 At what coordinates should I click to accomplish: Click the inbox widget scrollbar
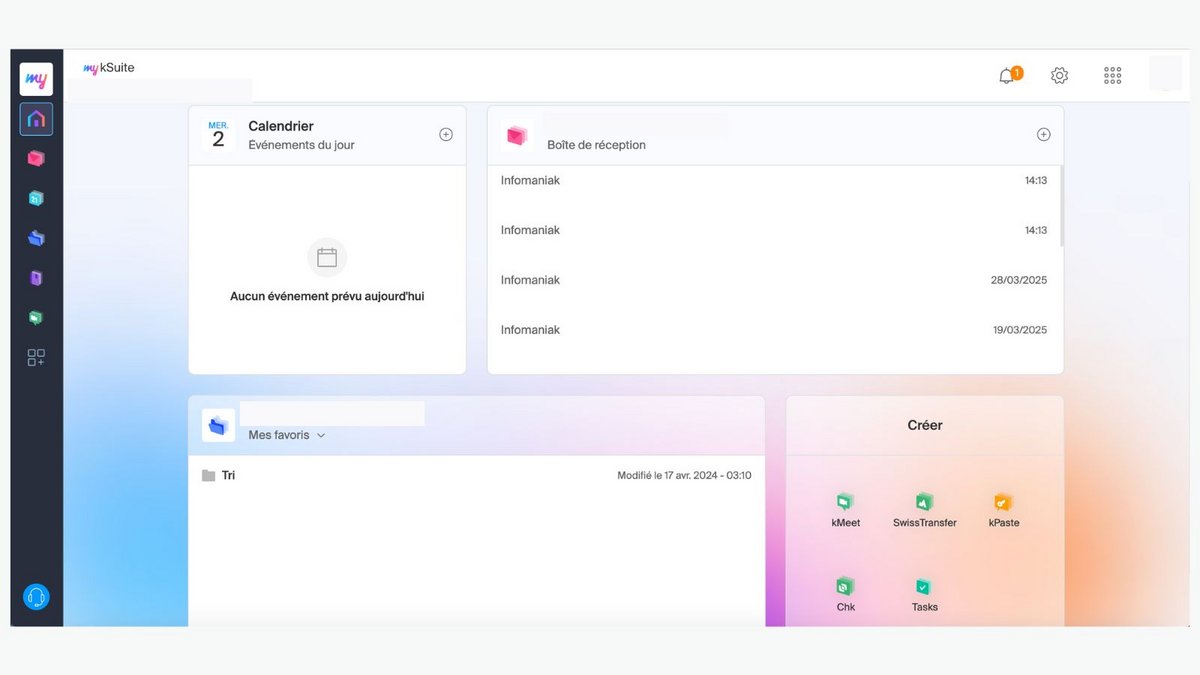(1060, 206)
